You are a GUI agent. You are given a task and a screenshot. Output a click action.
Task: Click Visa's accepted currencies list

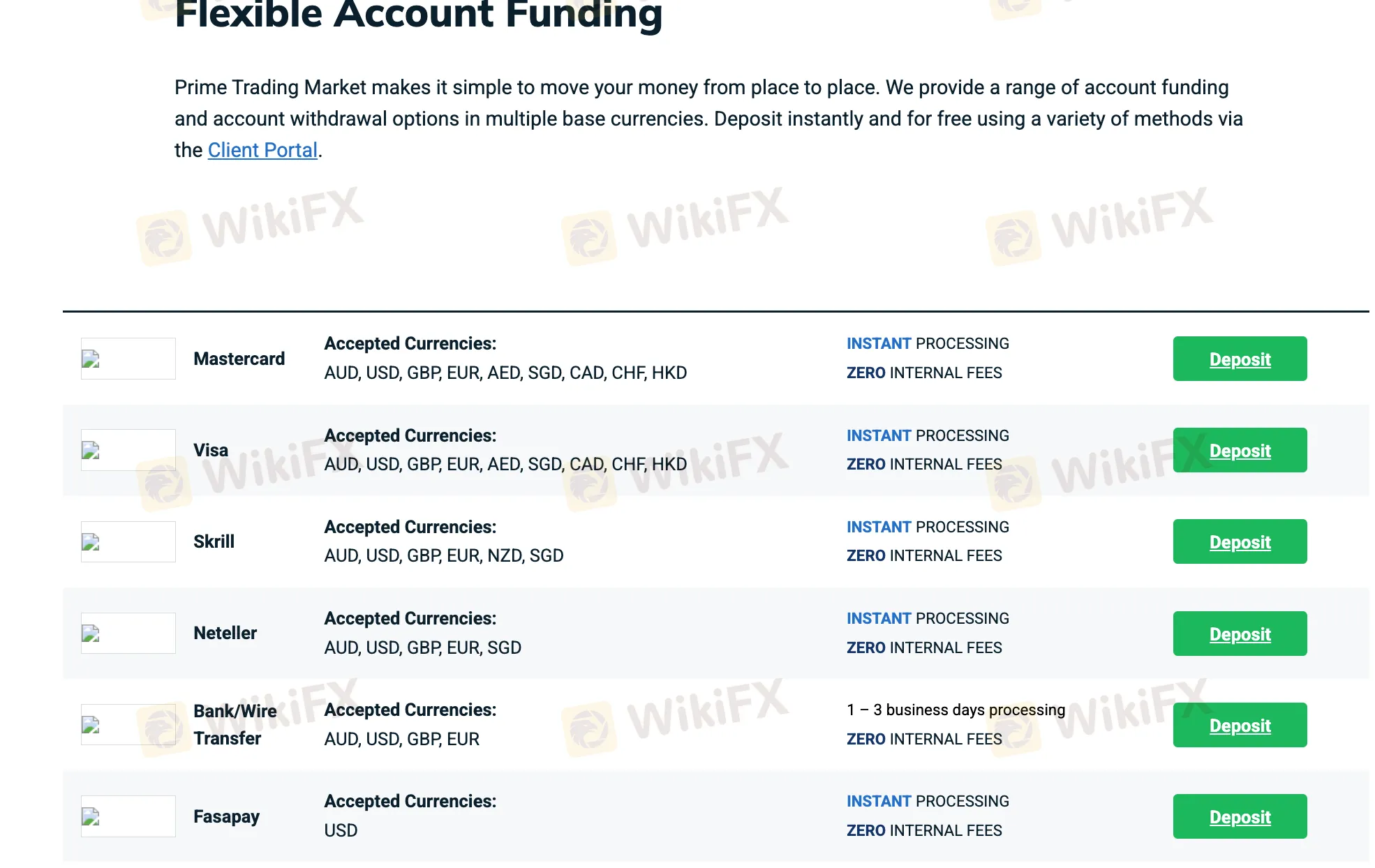click(x=505, y=465)
